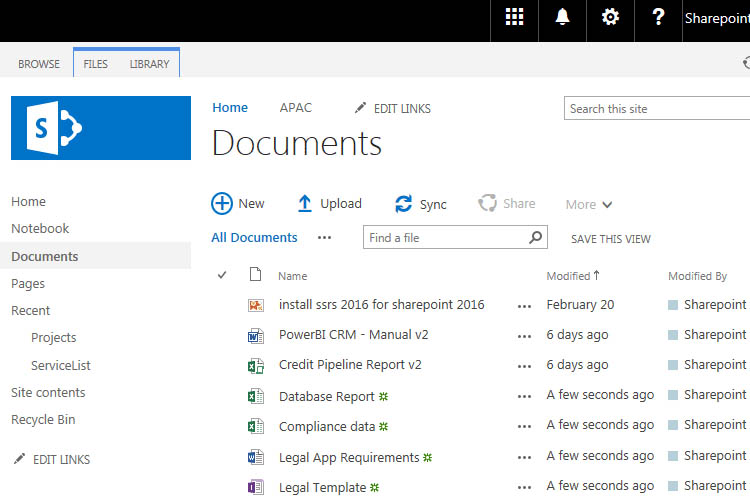Click the Search this site field

tap(657, 109)
